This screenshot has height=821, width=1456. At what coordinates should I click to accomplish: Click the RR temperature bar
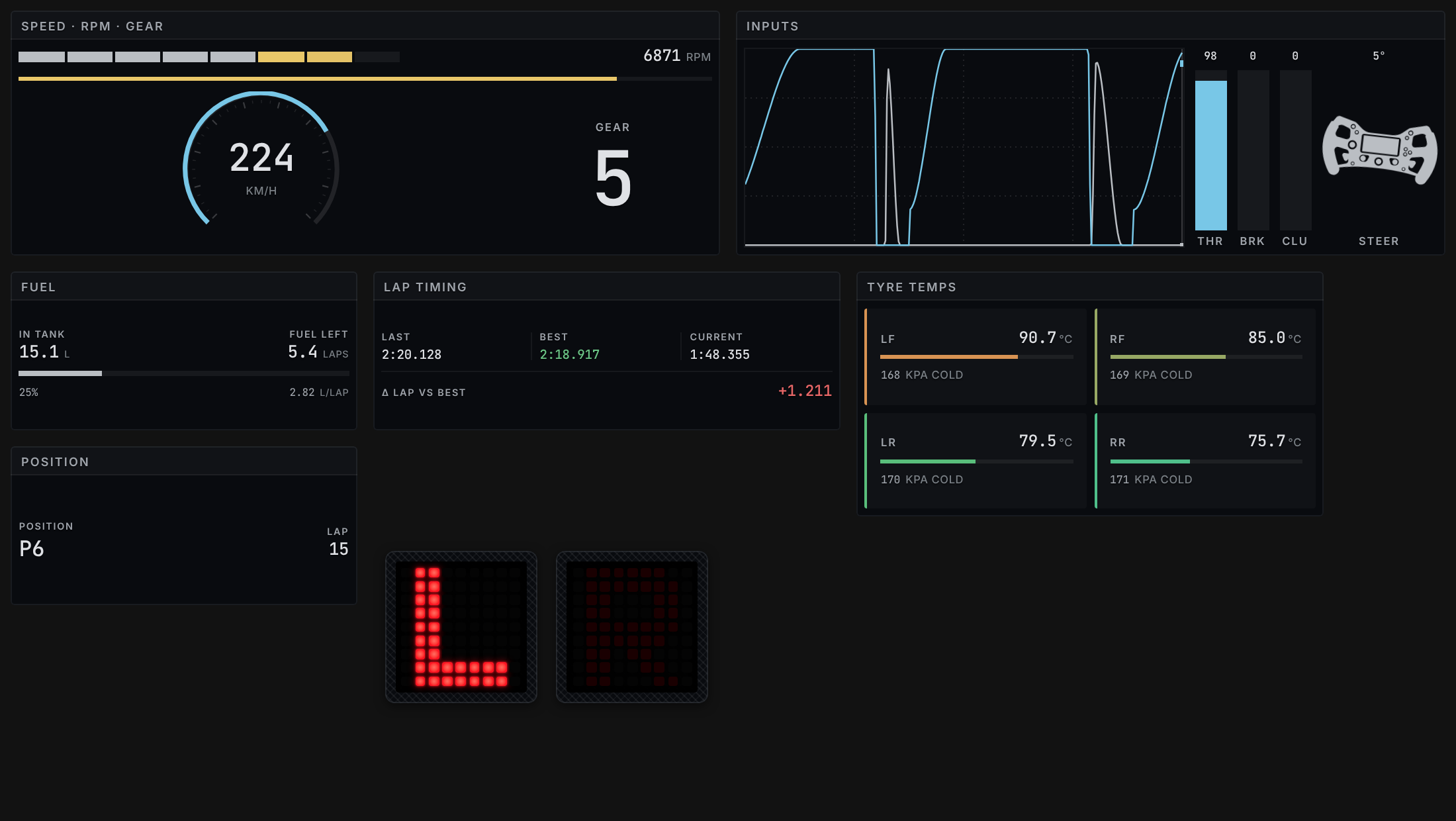tap(1206, 461)
